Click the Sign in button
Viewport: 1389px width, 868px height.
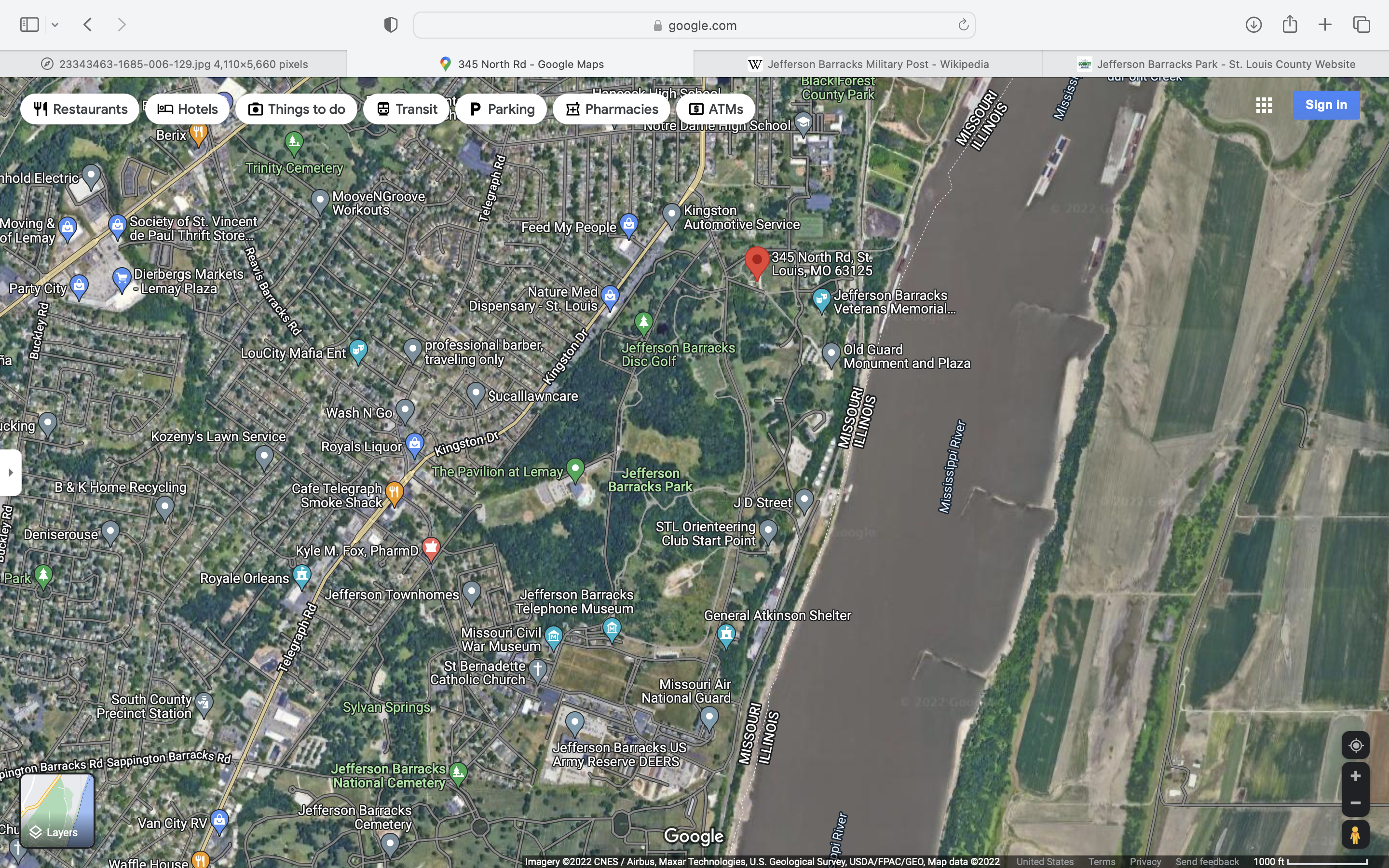pyautogui.click(x=1325, y=105)
